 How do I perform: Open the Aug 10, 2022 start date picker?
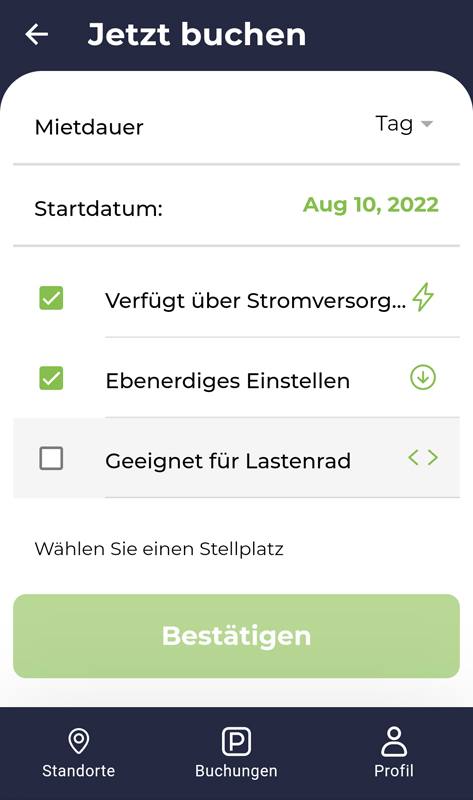[371, 205]
